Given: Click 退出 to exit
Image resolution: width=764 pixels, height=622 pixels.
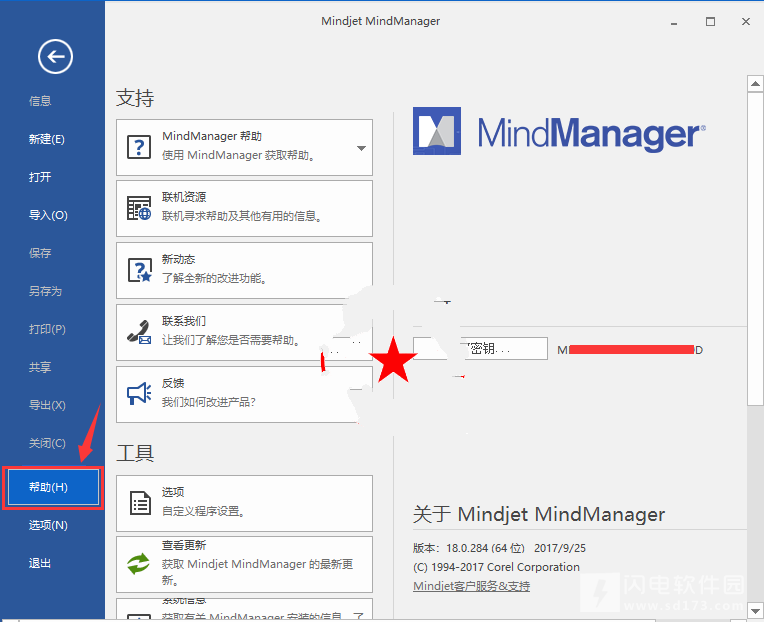Looking at the screenshot, I should point(40,563).
